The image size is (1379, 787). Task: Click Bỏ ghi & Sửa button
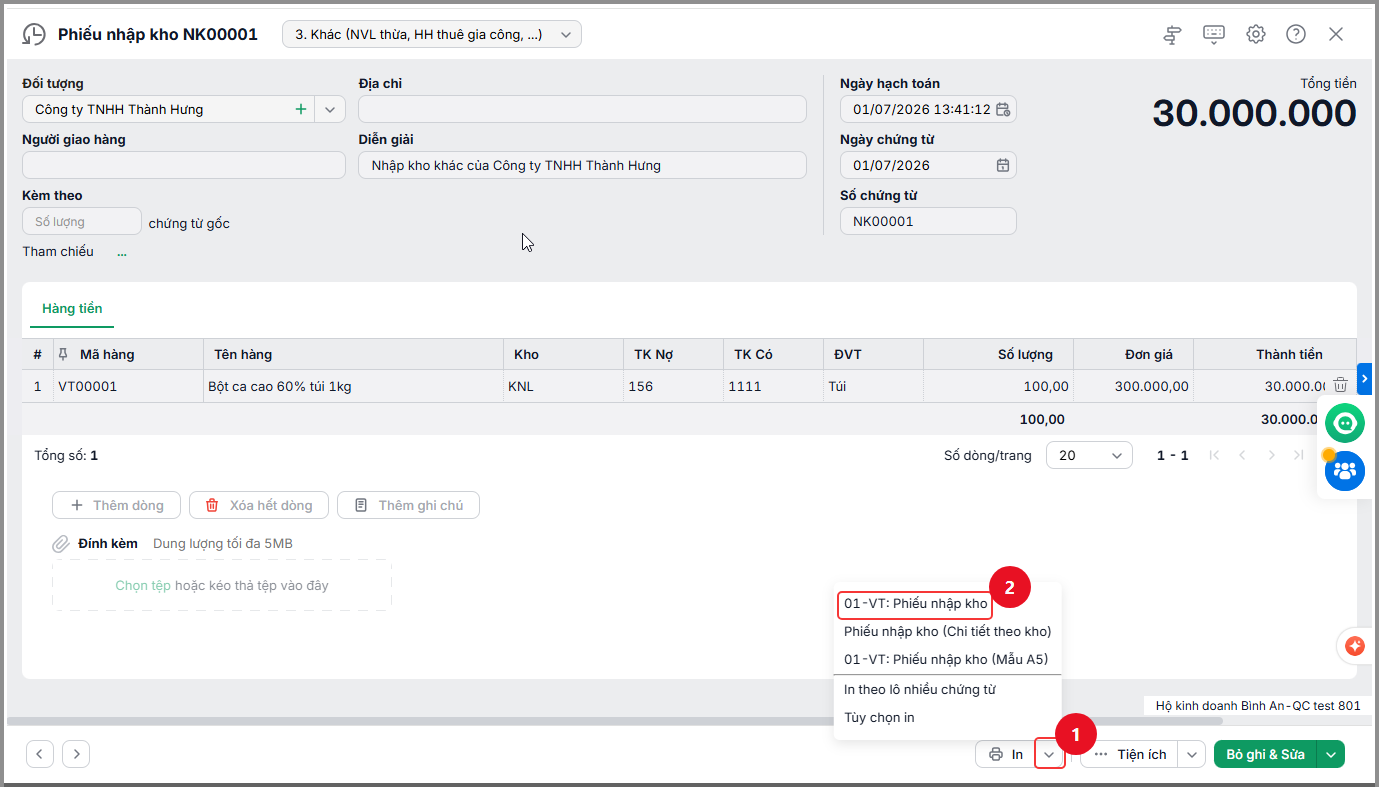point(1266,754)
